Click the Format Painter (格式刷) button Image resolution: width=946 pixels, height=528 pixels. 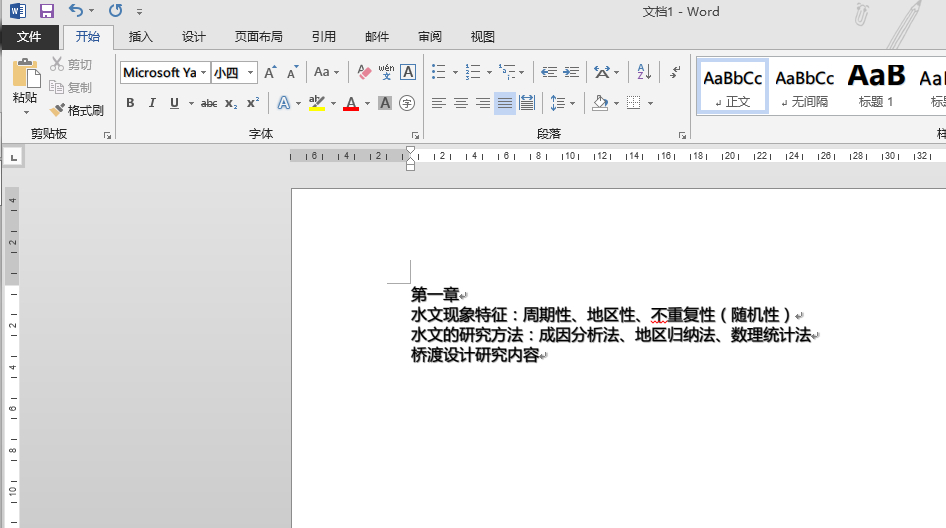(77, 110)
